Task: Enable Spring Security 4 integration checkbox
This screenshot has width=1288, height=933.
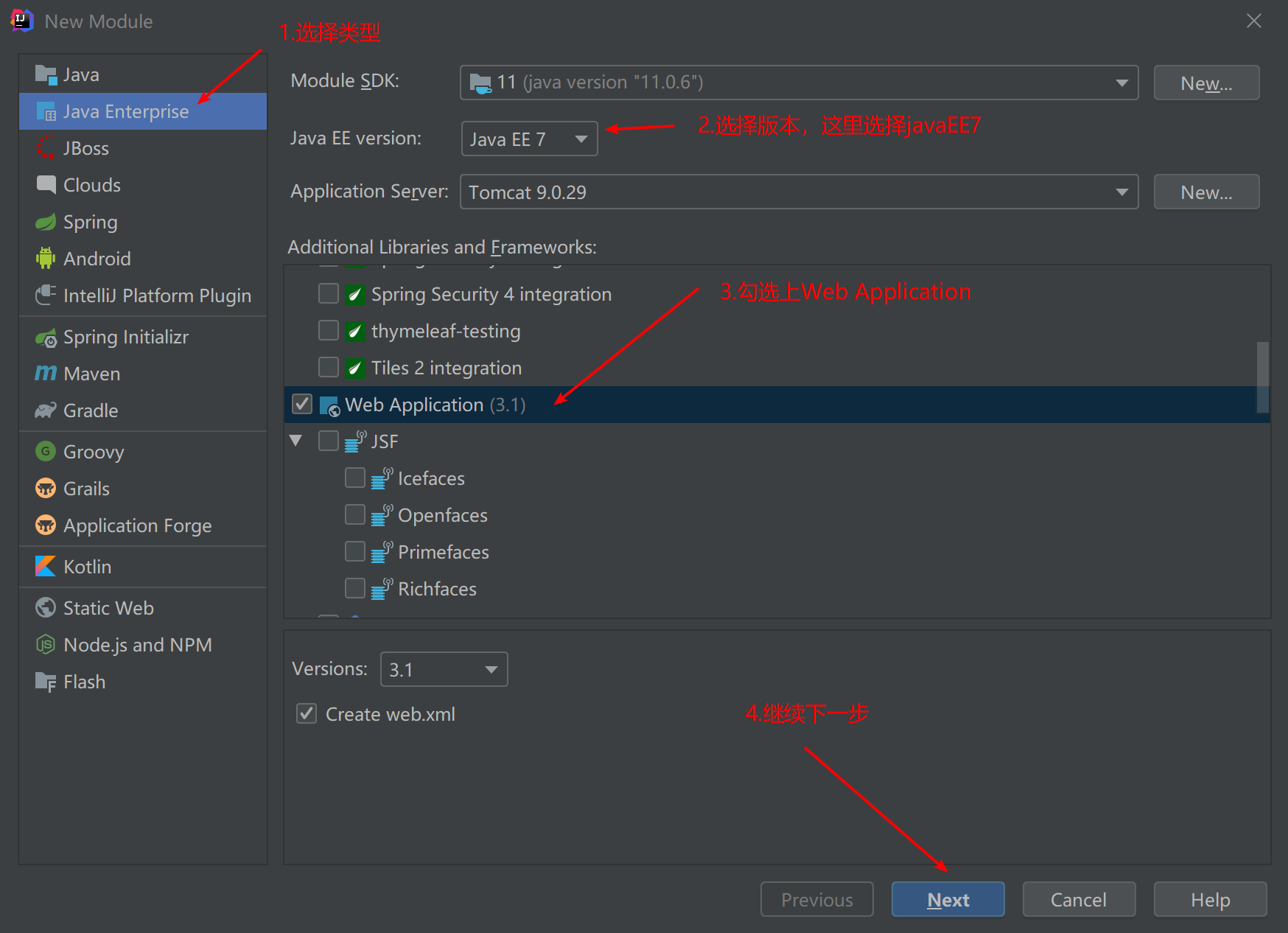Action: pyautogui.click(x=329, y=294)
